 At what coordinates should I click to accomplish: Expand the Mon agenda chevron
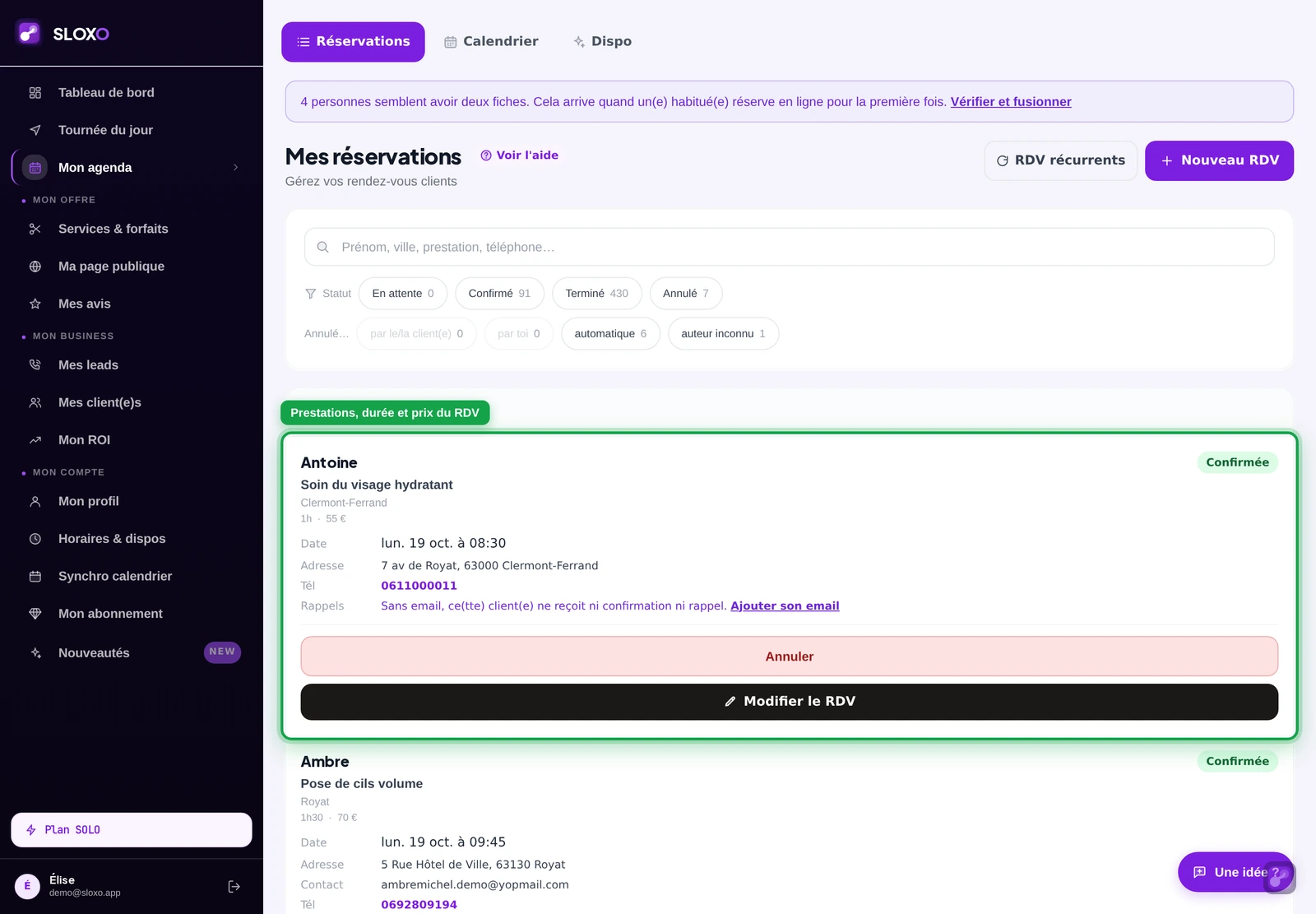pyautogui.click(x=236, y=167)
